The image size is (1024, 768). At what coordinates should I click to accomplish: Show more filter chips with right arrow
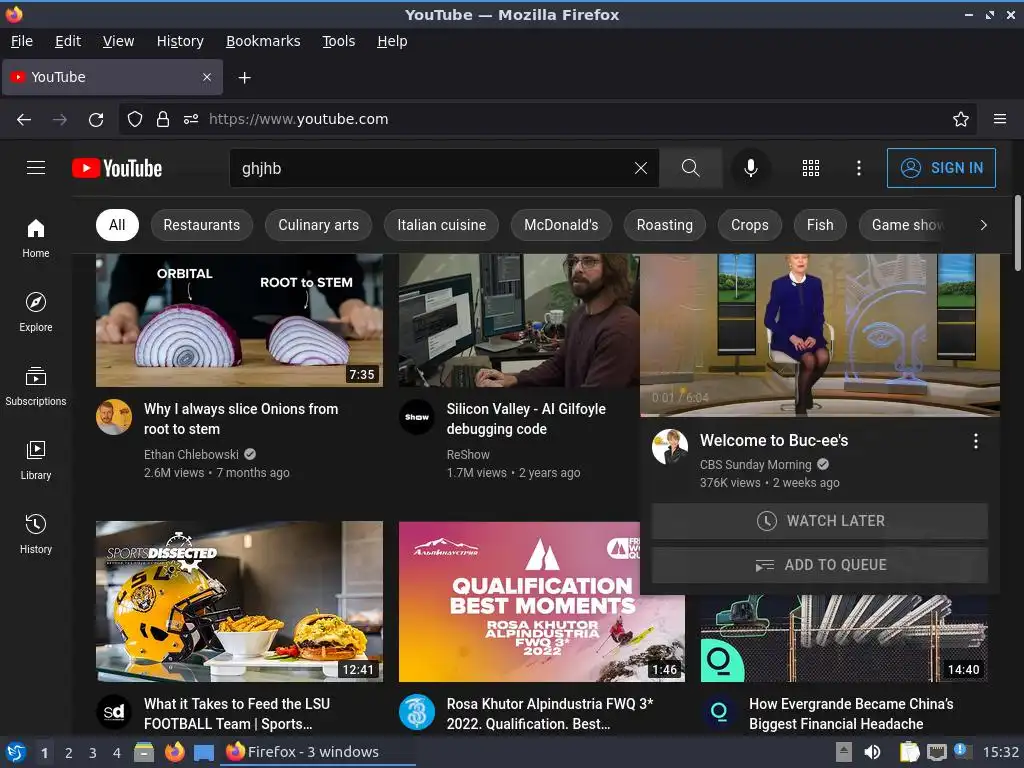pos(983,225)
